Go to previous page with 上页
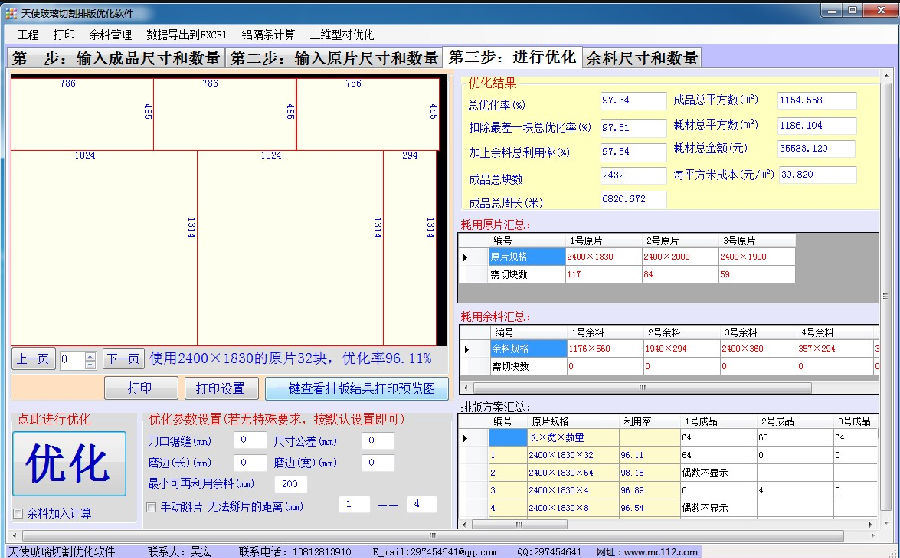Screen dimensions: 900x558 (x=33, y=359)
